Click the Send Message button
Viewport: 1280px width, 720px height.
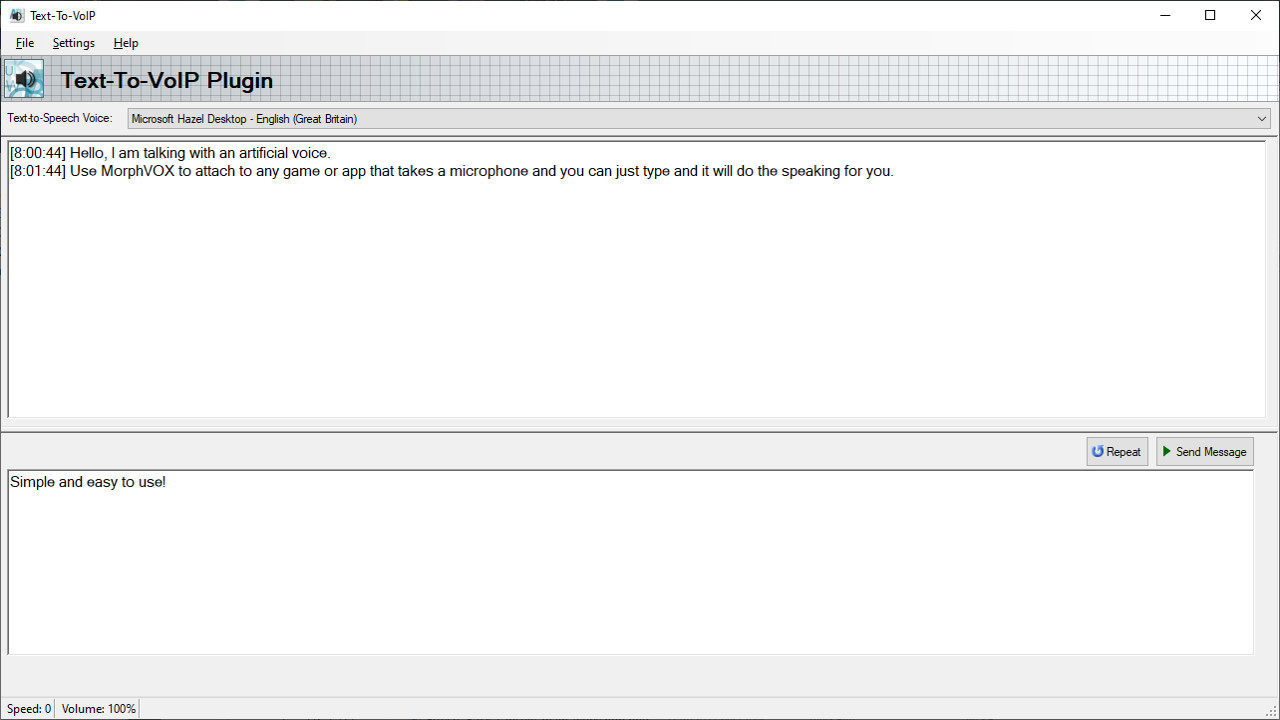(1204, 451)
